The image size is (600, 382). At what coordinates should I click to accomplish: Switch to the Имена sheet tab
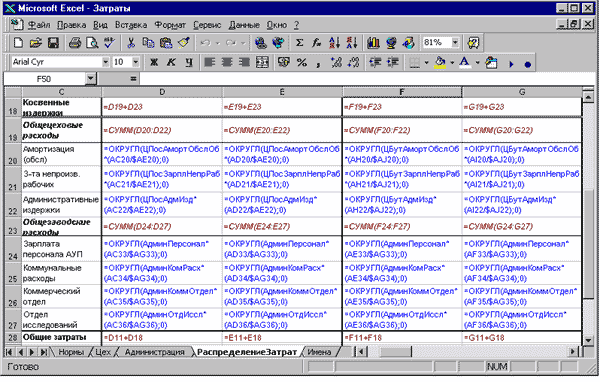pos(319,352)
